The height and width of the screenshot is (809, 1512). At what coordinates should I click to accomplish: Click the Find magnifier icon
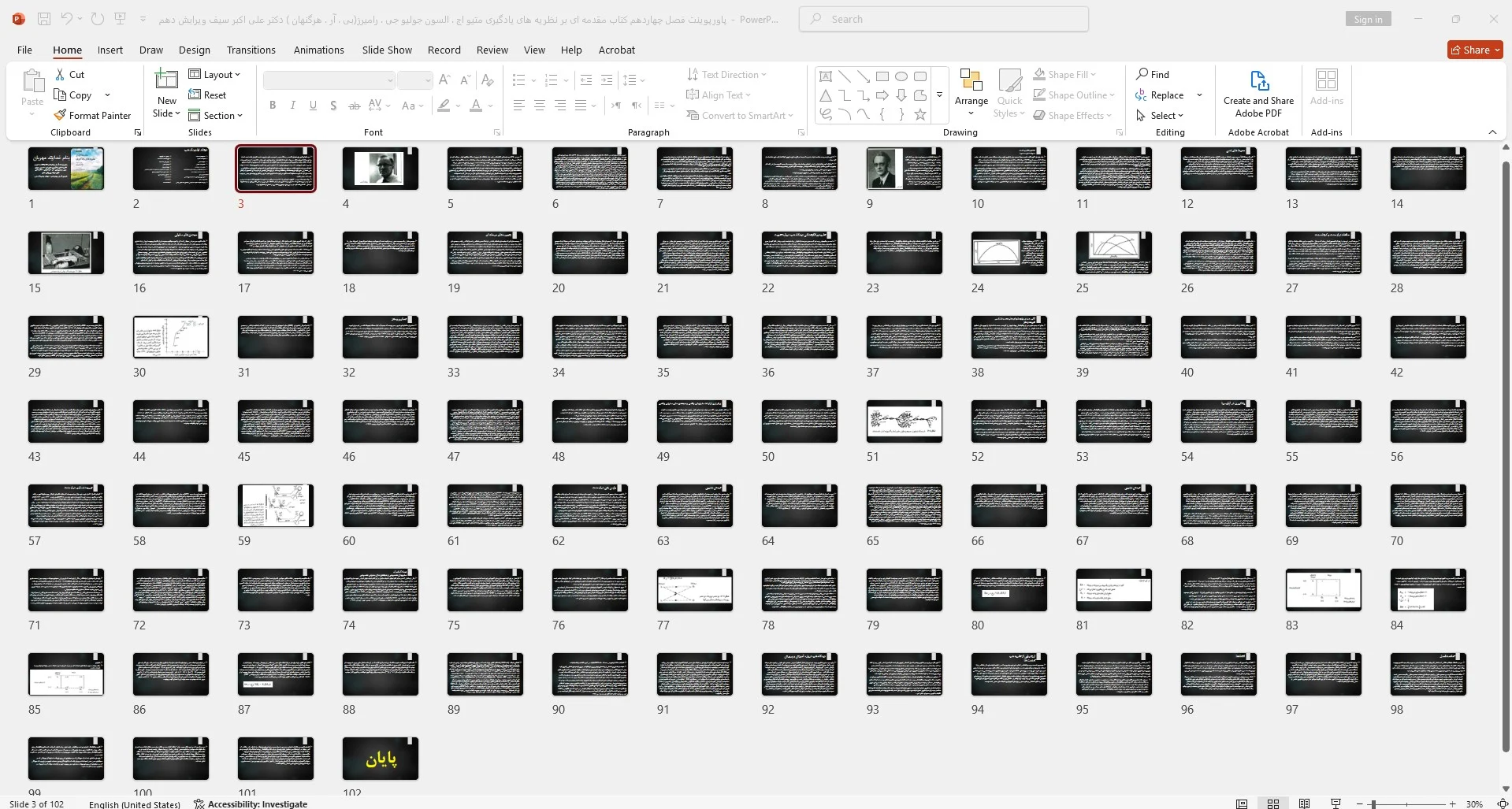click(x=1142, y=74)
